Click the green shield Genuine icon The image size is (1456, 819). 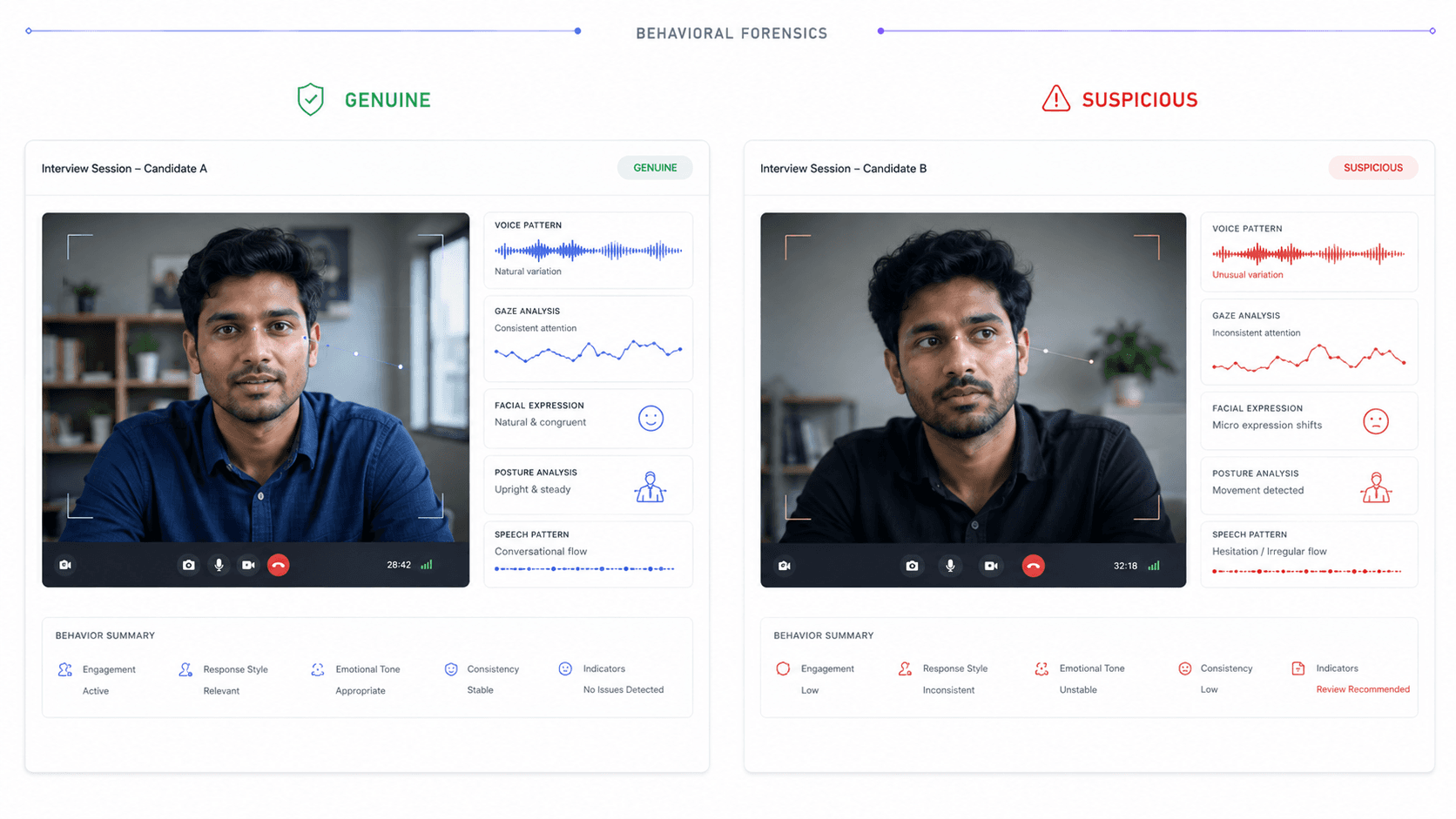(310, 100)
